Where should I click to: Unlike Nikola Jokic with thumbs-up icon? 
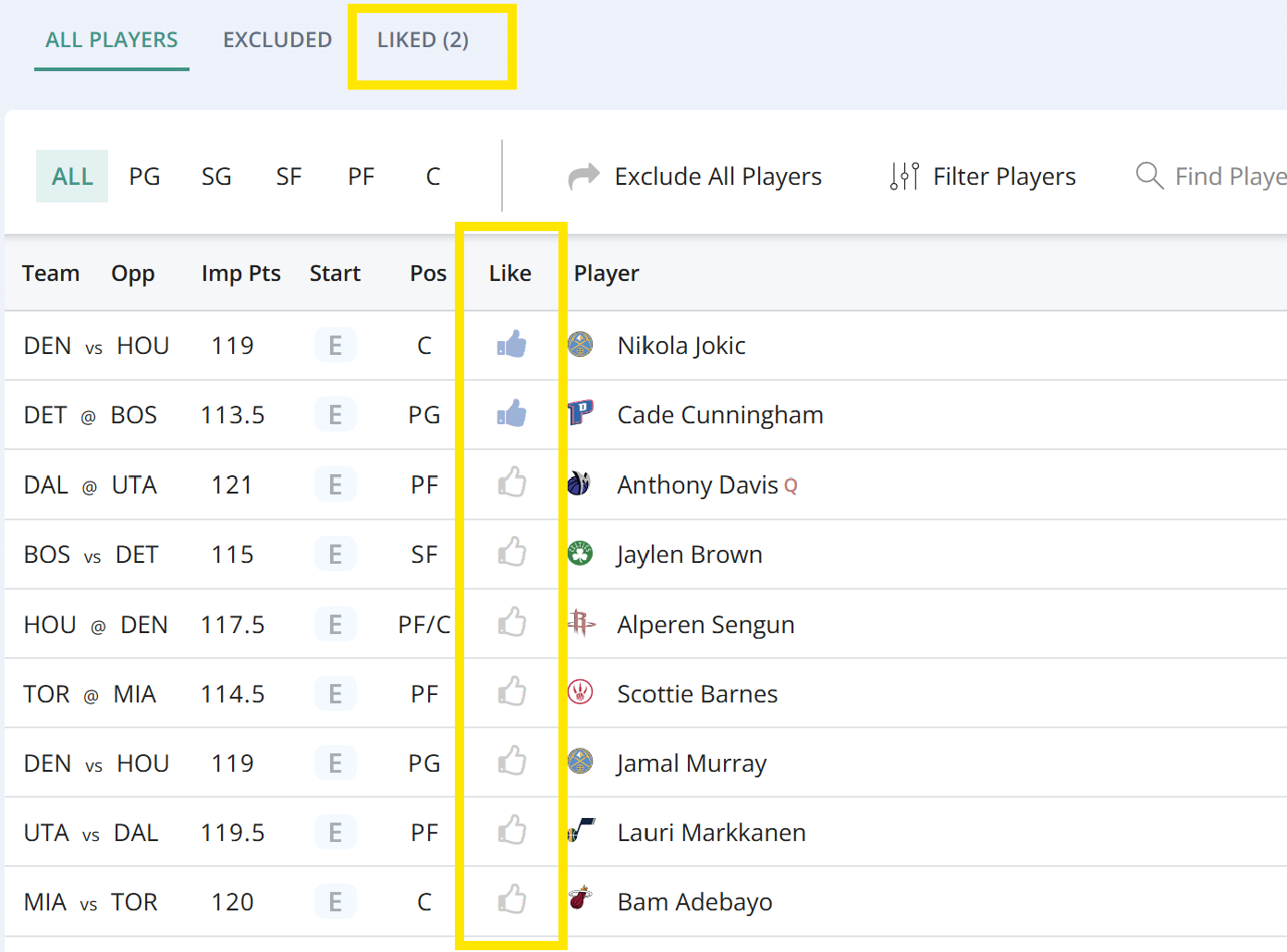[x=511, y=345]
